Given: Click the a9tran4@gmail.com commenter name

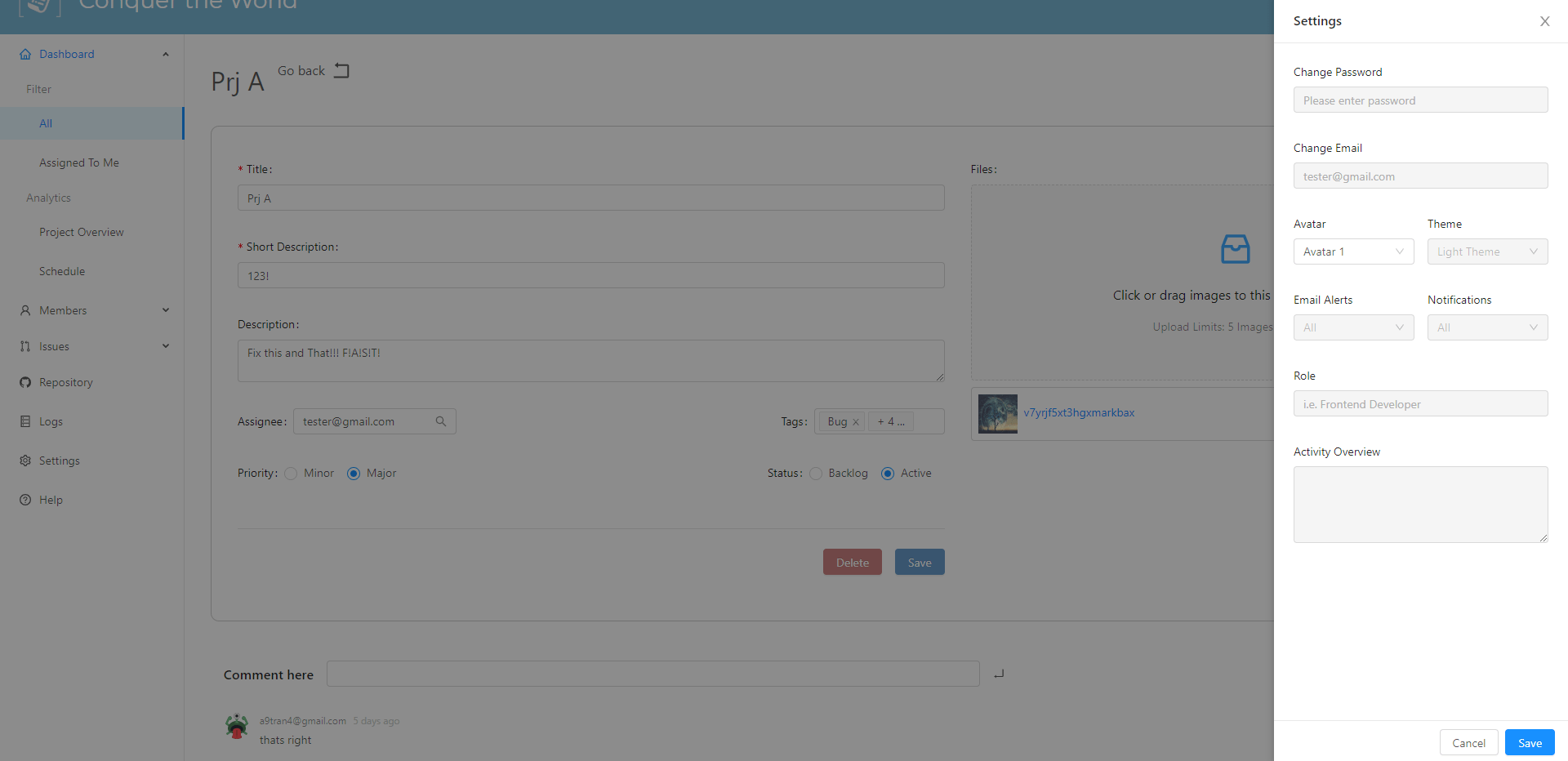Looking at the screenshot, I should [x=303, y=721].
